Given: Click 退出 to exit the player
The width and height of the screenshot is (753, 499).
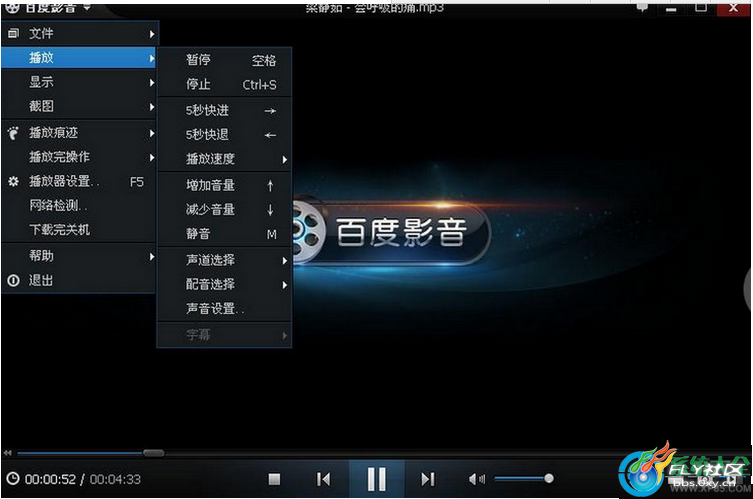Looking at the screenshot, I should pos(80,280).
